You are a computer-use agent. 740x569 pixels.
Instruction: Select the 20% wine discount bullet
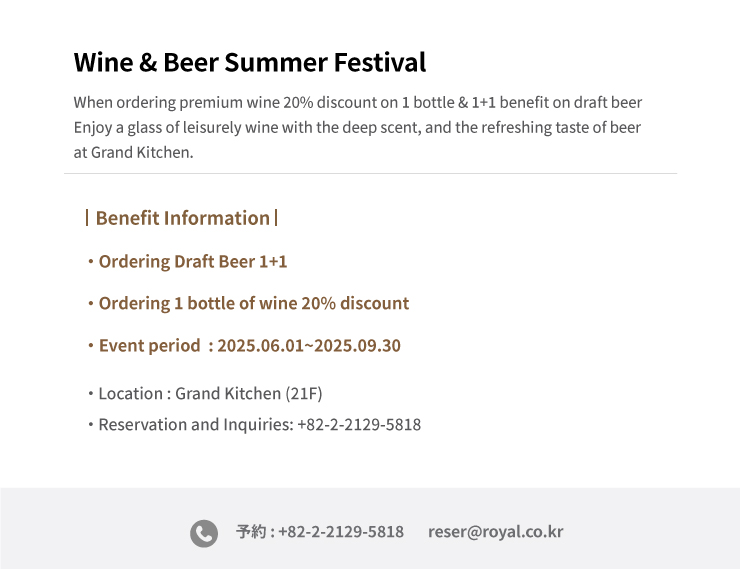pos(253,303)
